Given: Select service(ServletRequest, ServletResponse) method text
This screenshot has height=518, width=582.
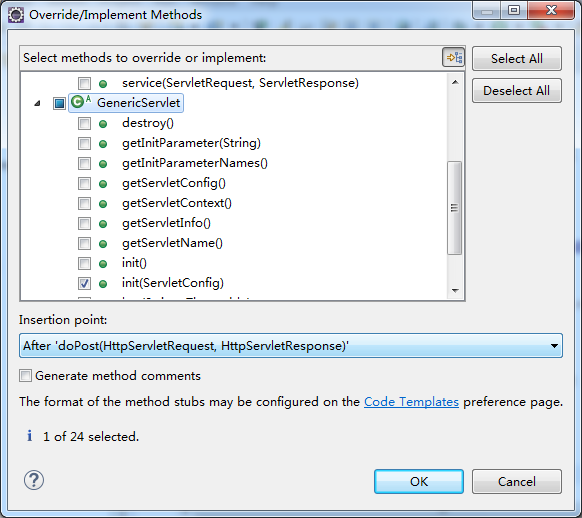Looking at the screenshot, I should click(241, 83).
